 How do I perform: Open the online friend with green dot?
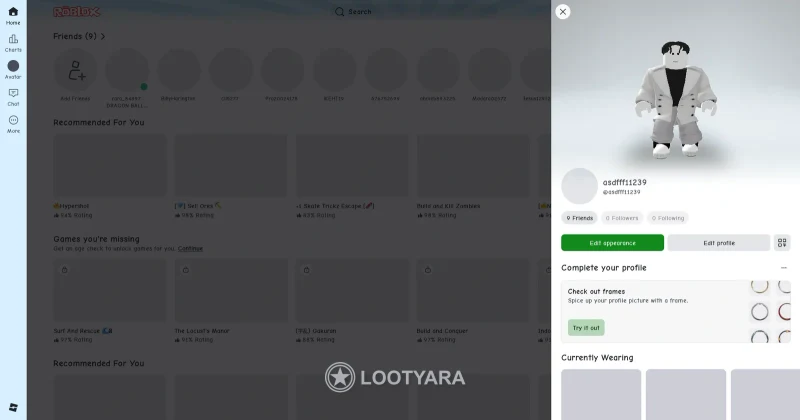coord(127,70)
